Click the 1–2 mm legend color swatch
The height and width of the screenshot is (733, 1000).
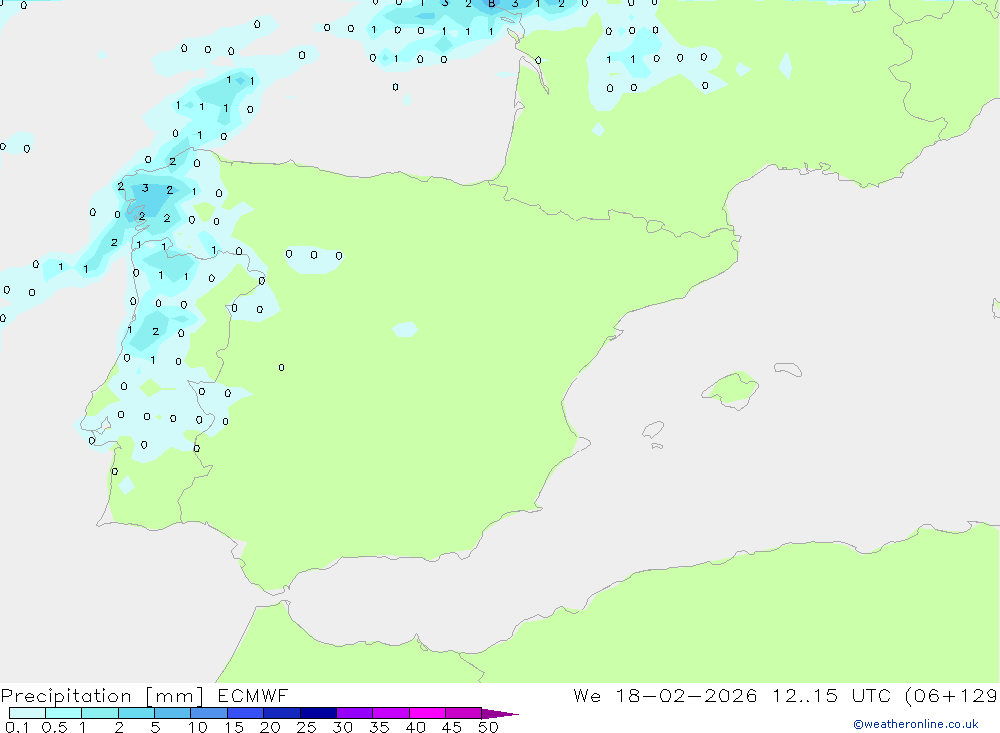point(100,713)
